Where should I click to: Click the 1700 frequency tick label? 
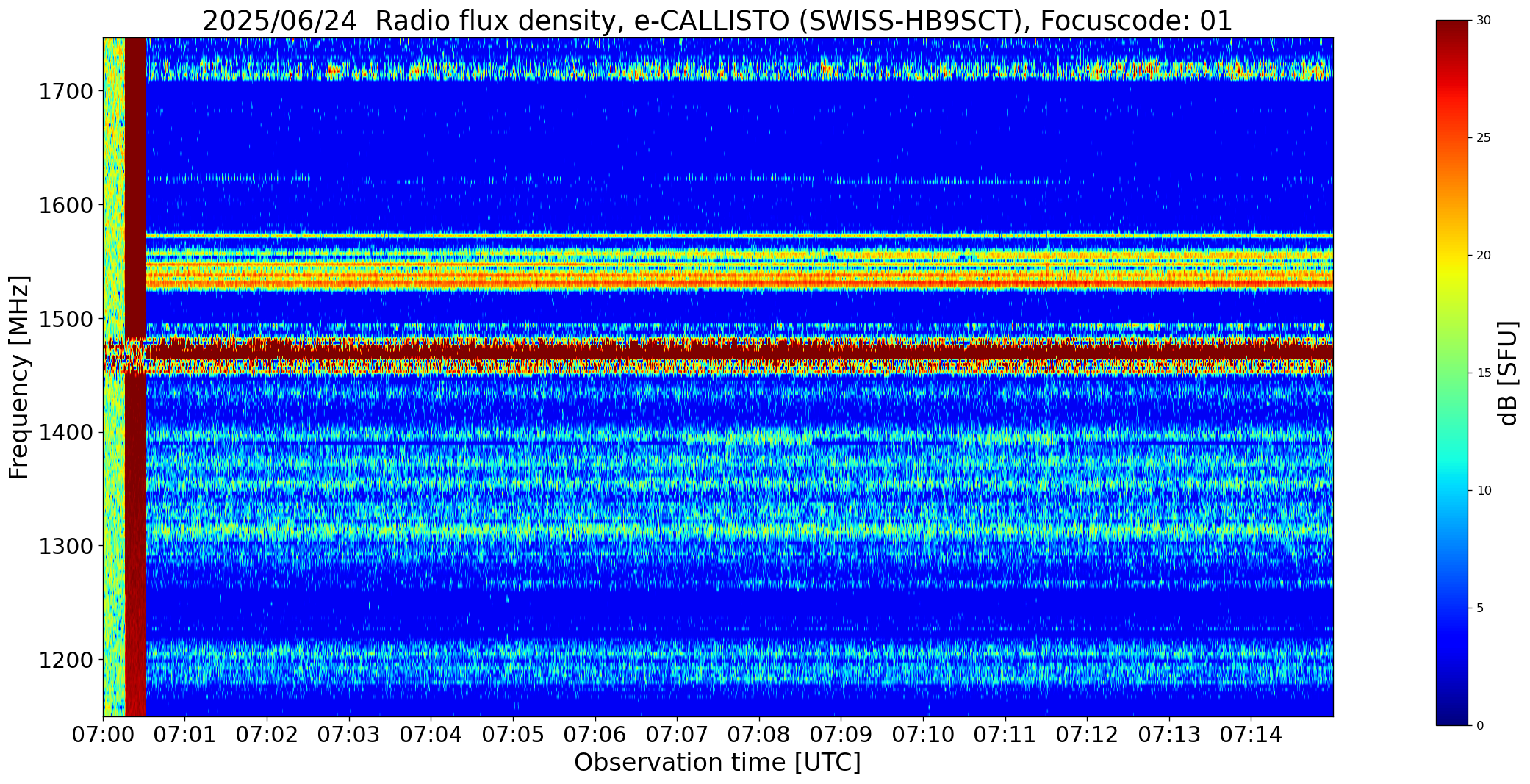coord(65,92)
